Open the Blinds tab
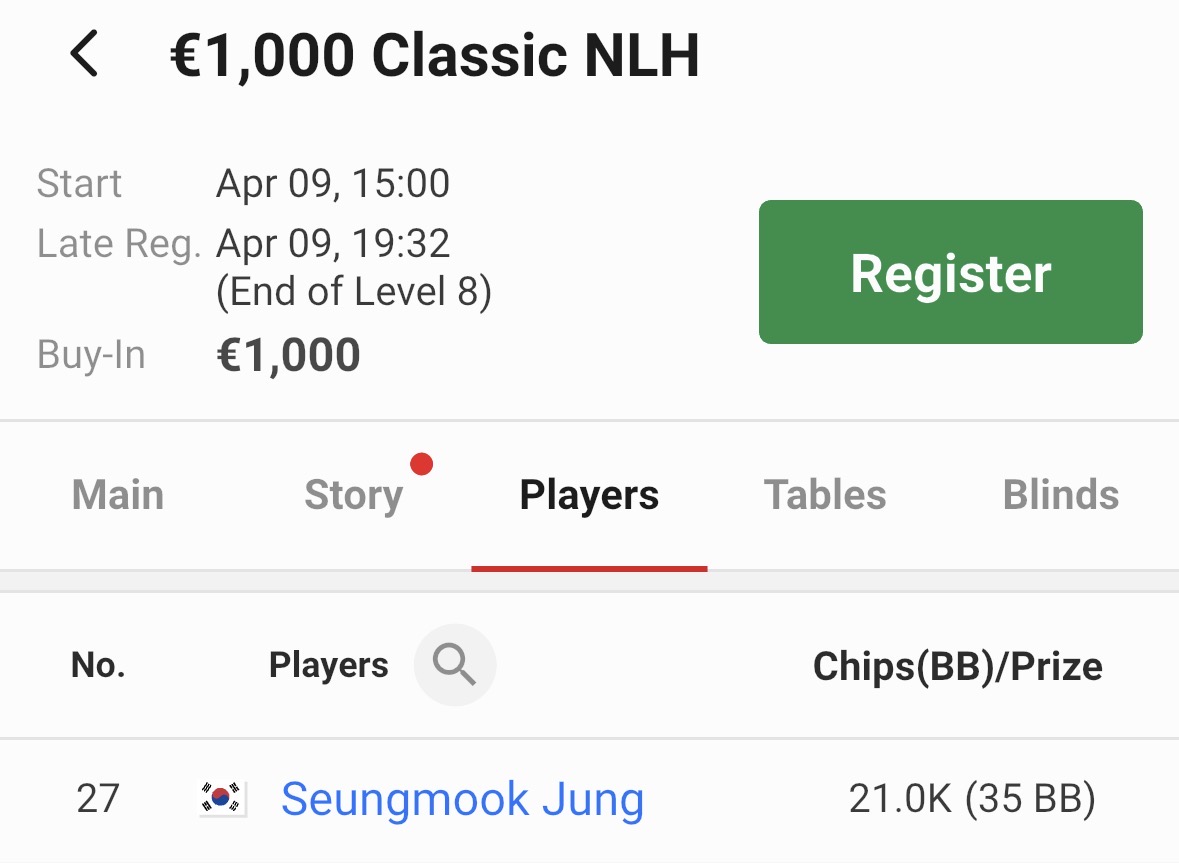The width and height of the screenshot is (1179, 863). coord(1060,495)
